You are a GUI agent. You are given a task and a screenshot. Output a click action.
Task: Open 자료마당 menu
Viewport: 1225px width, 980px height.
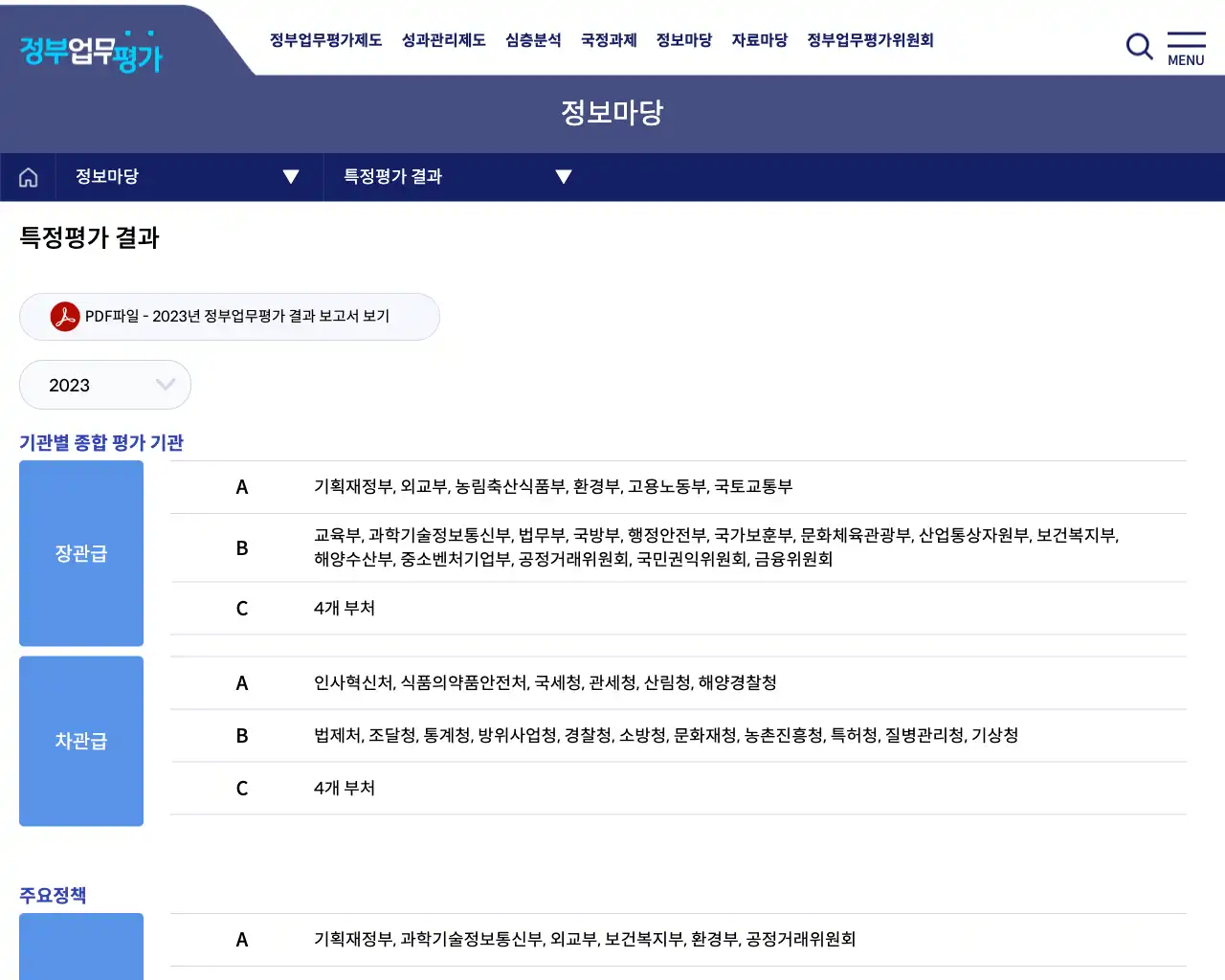(x=760, y=40)
